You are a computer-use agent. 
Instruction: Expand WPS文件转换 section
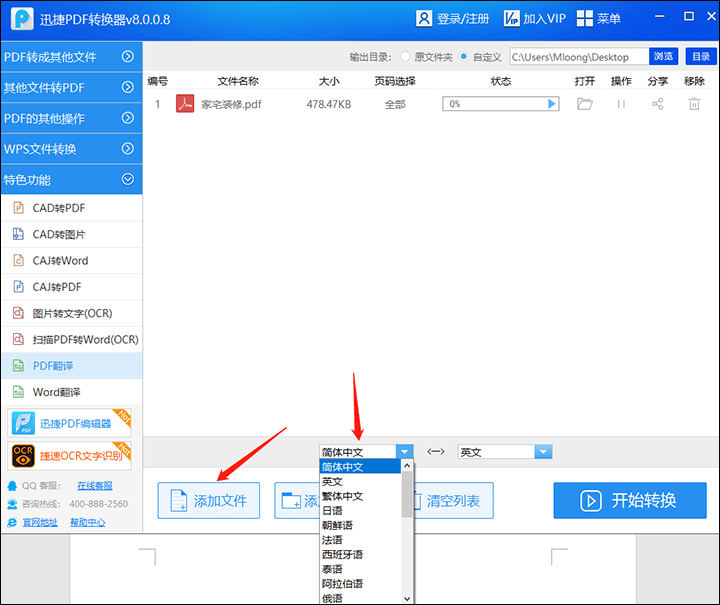pyautogui.click(x=72, y=149)
